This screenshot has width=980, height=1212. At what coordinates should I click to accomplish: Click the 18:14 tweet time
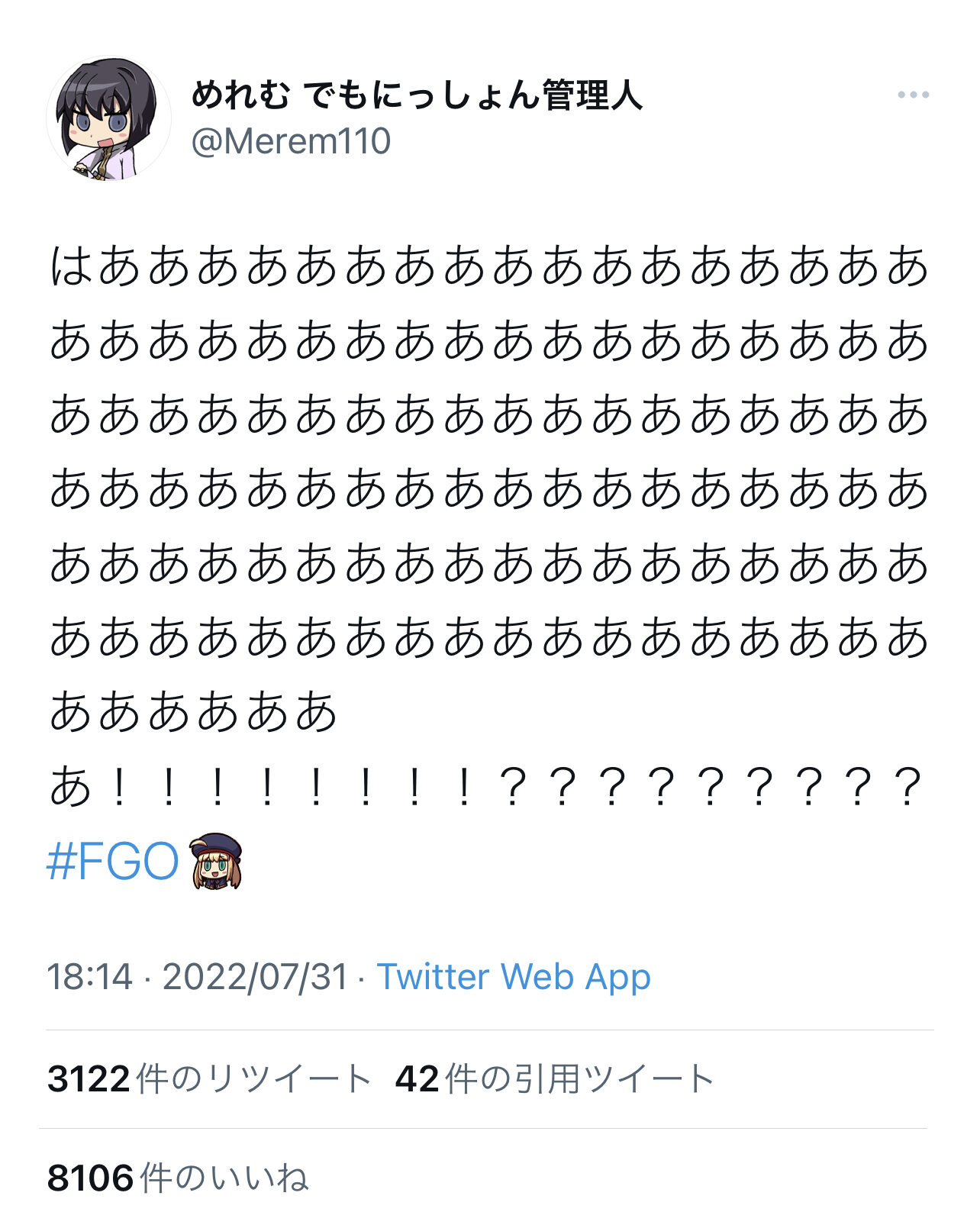pyautogui.click(x=90, y=977)
